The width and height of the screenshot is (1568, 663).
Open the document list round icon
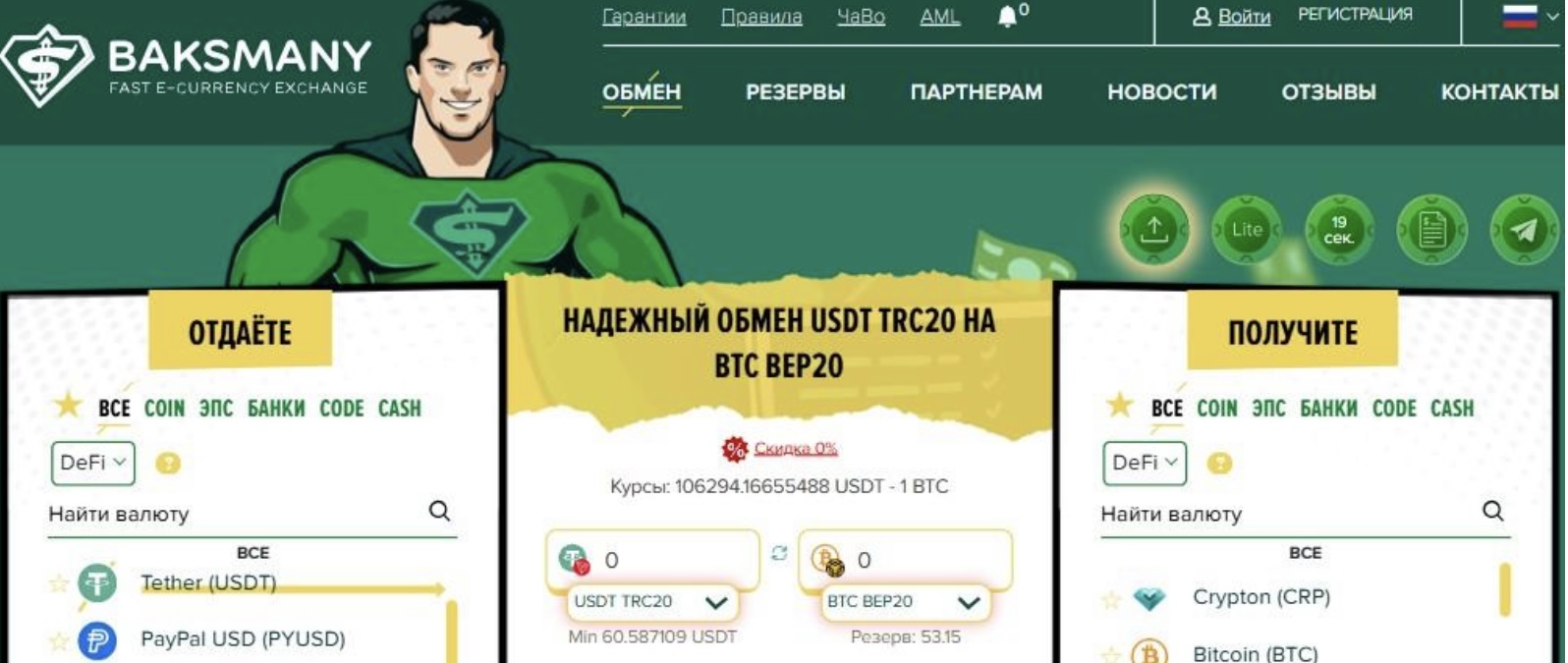[x=1431, y=230]
